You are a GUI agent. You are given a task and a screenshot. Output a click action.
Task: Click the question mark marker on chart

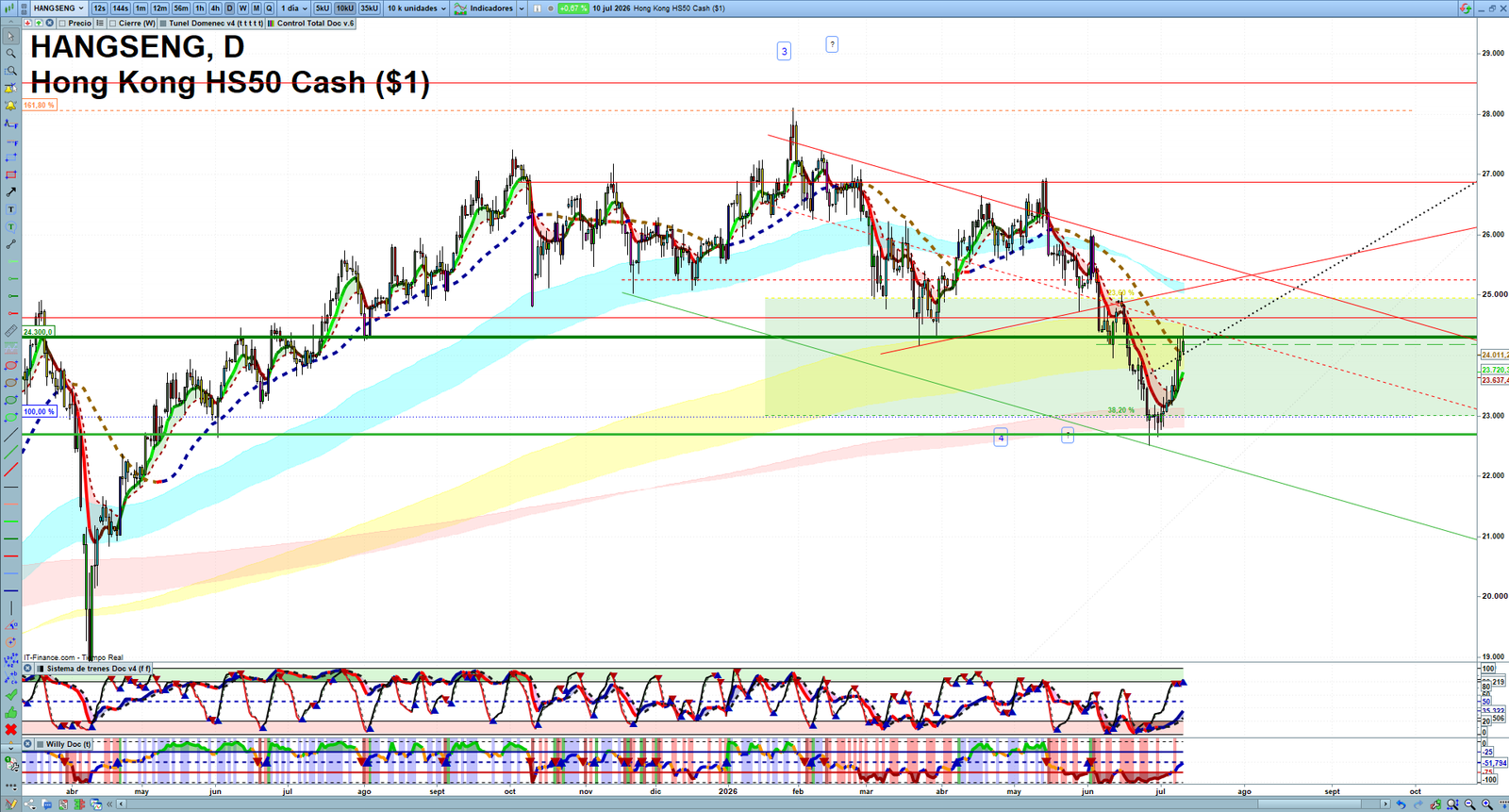pyautogui.click(x=832, y=44)
